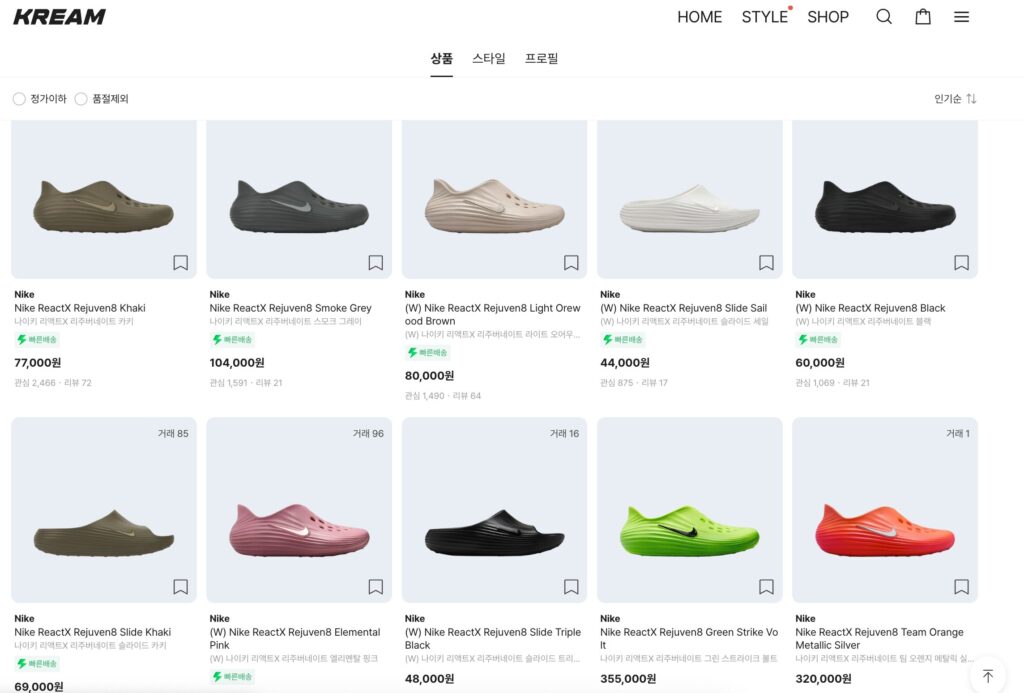Click the 44,000원 price
This screenshot has height=693, width=1024.
pos(624,363)
